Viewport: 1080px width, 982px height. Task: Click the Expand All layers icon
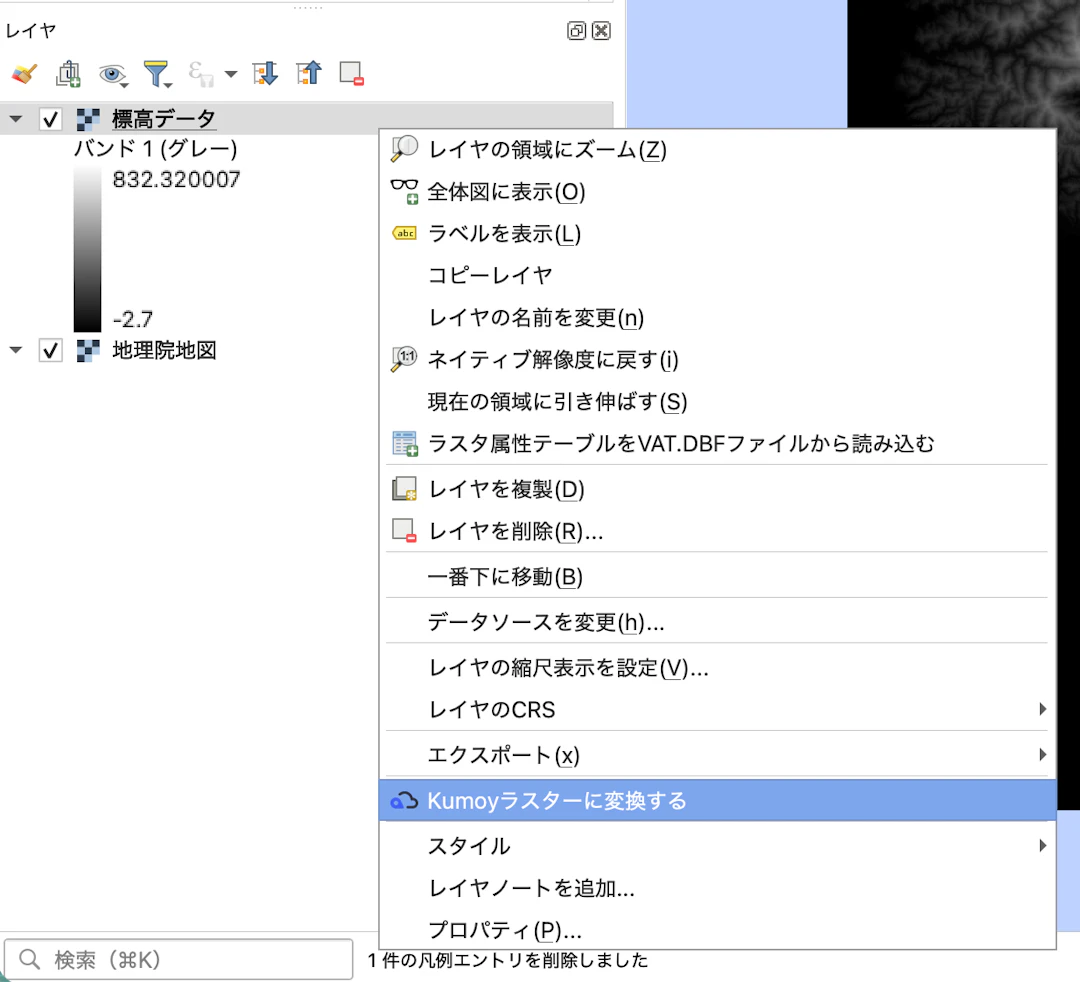pos(265,74)
